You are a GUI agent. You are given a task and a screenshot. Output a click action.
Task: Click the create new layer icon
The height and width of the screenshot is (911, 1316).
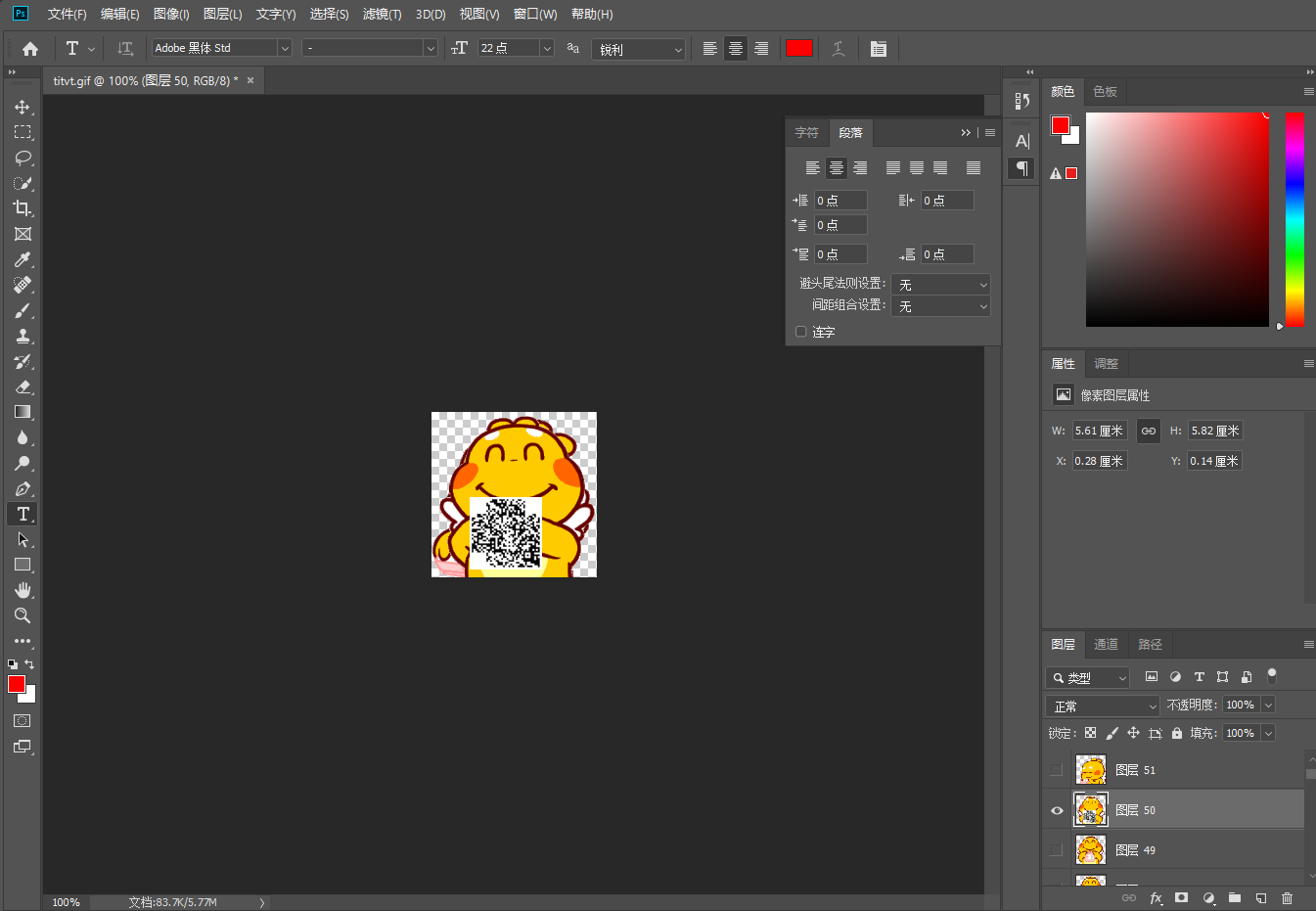tap(1261, 897)
